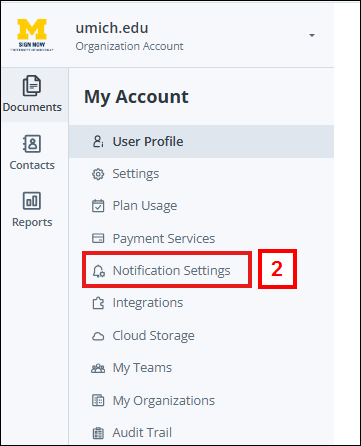Click the Settings gear icon
361x446 pixels.
(98, 174)
